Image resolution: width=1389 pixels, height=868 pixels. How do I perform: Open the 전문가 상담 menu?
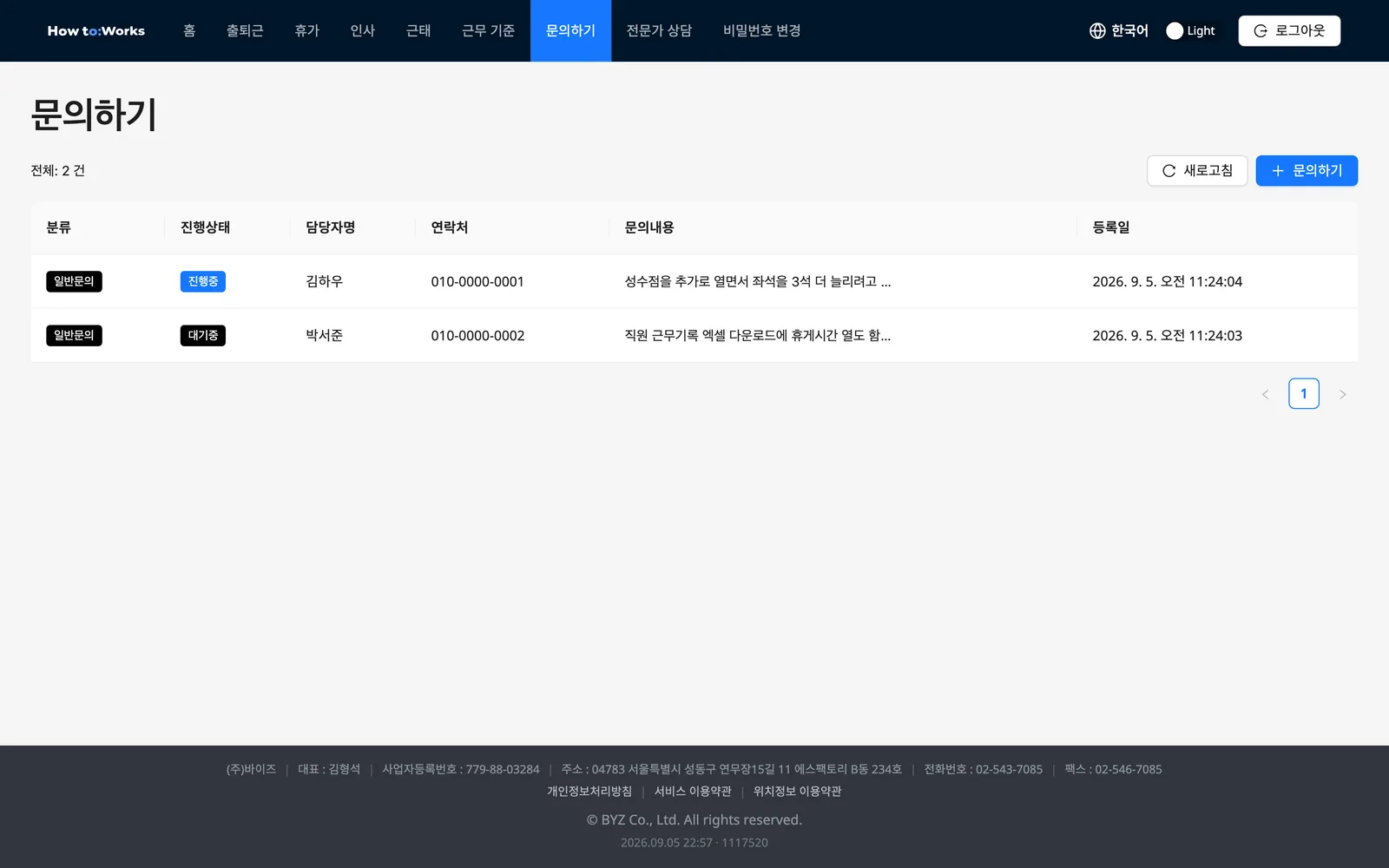click(659, 30)
